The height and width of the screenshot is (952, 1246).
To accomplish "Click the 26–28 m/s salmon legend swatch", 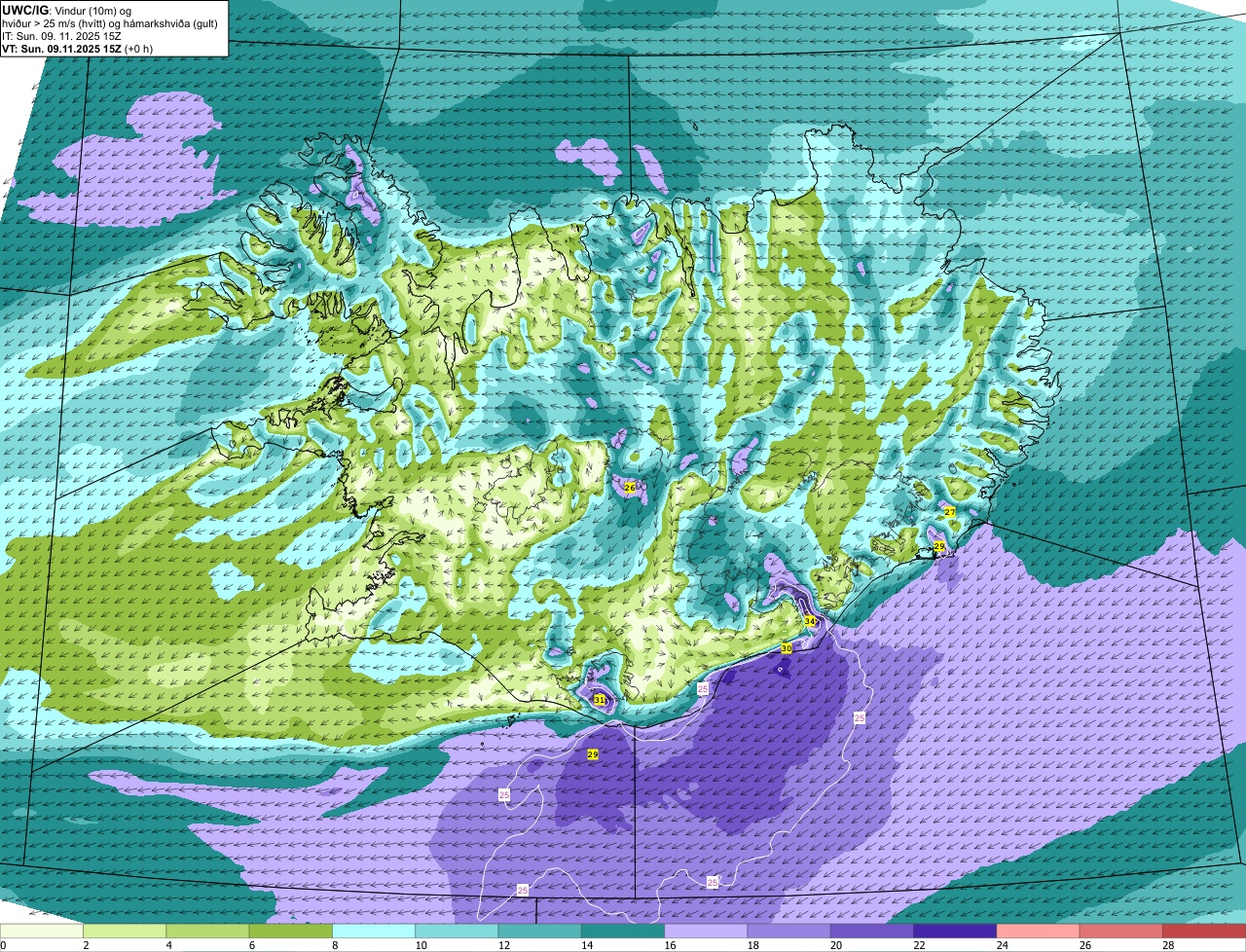I will pos(1121,931).
